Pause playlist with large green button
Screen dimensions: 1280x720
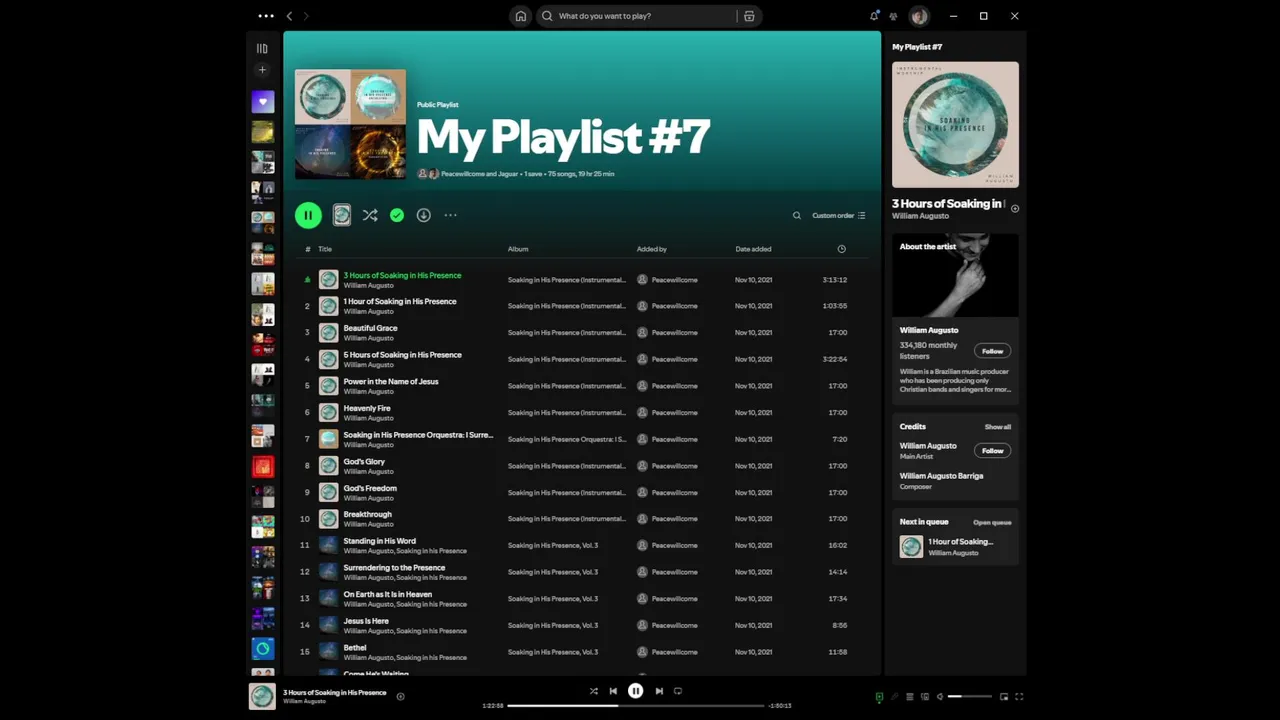point(308,215)
